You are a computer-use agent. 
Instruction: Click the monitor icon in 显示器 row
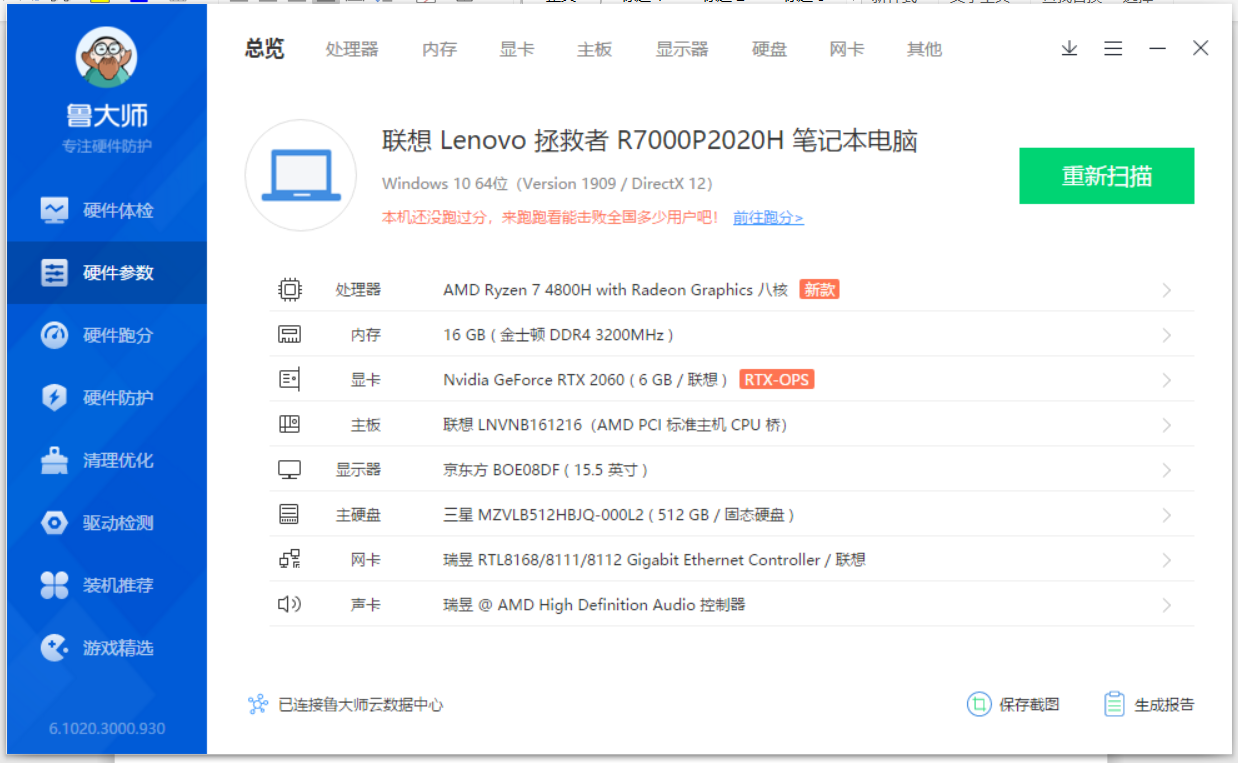[x=289, y=470]
